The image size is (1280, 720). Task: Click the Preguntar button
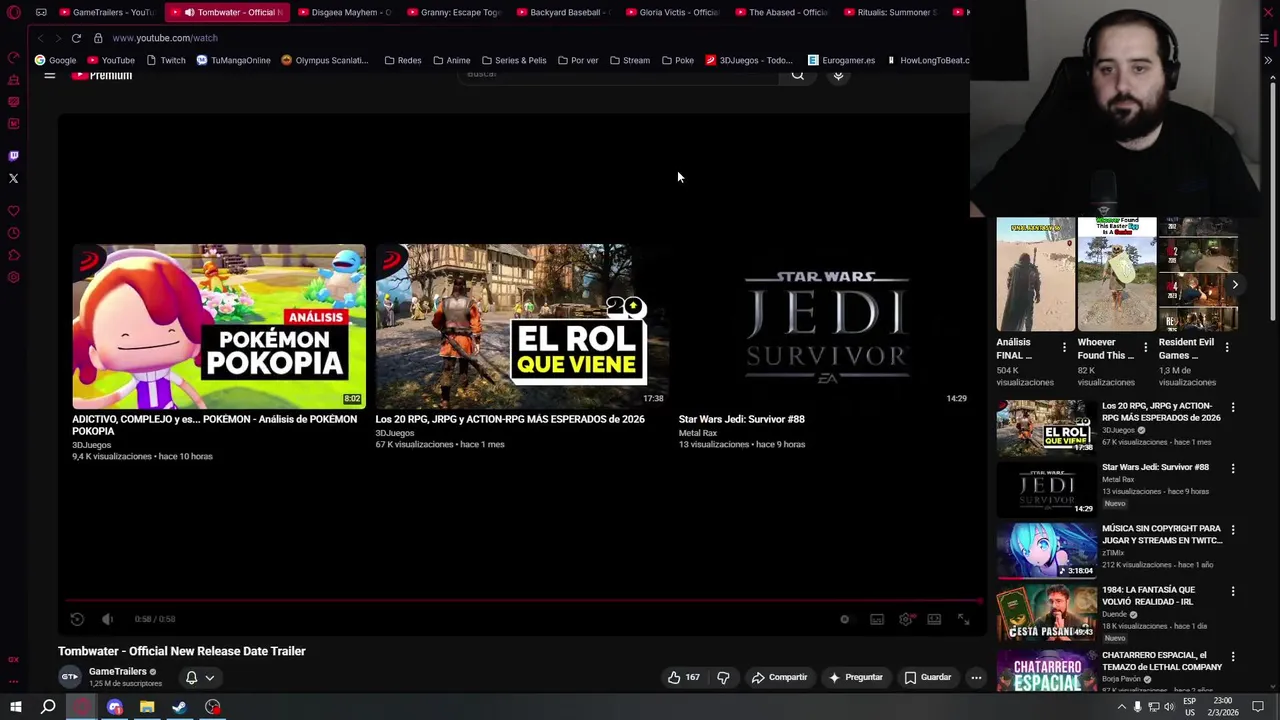tap(855, 677)
